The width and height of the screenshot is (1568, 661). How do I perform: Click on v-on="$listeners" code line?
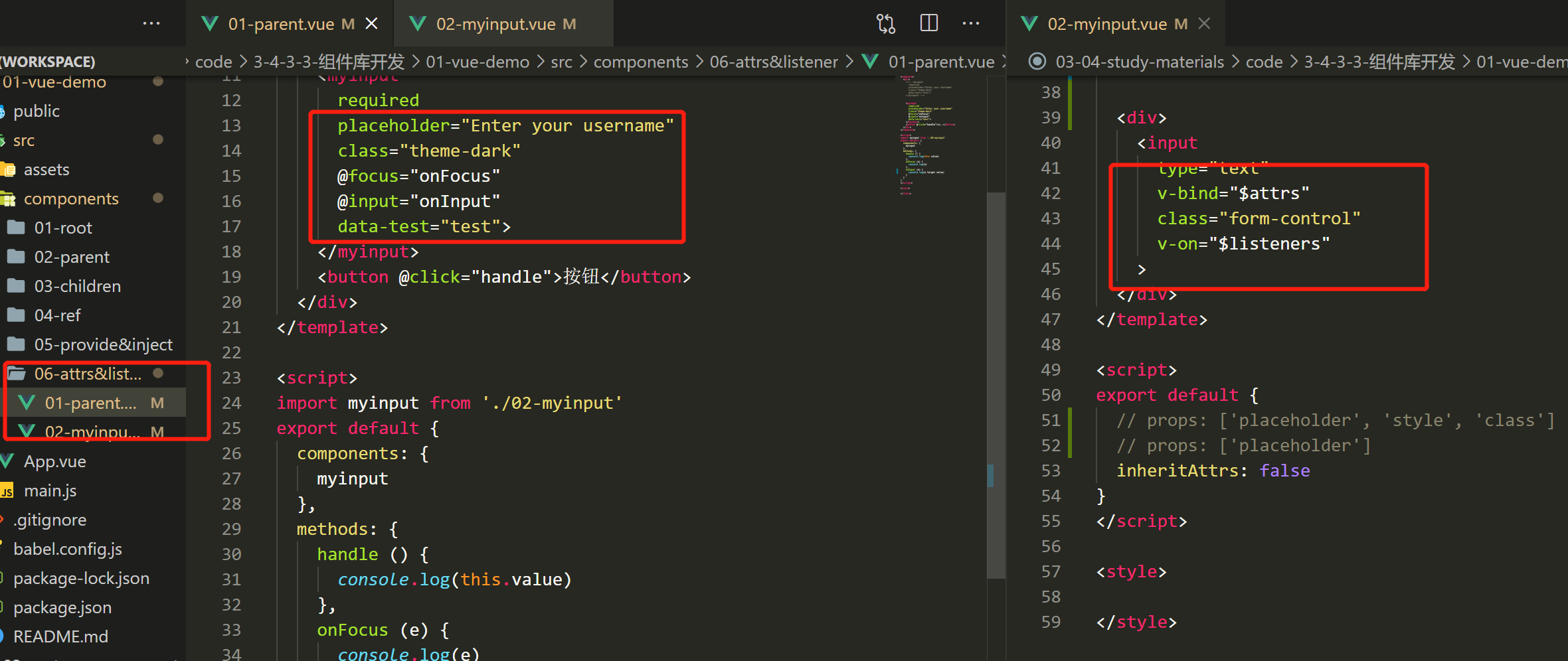coord(1243,244)
